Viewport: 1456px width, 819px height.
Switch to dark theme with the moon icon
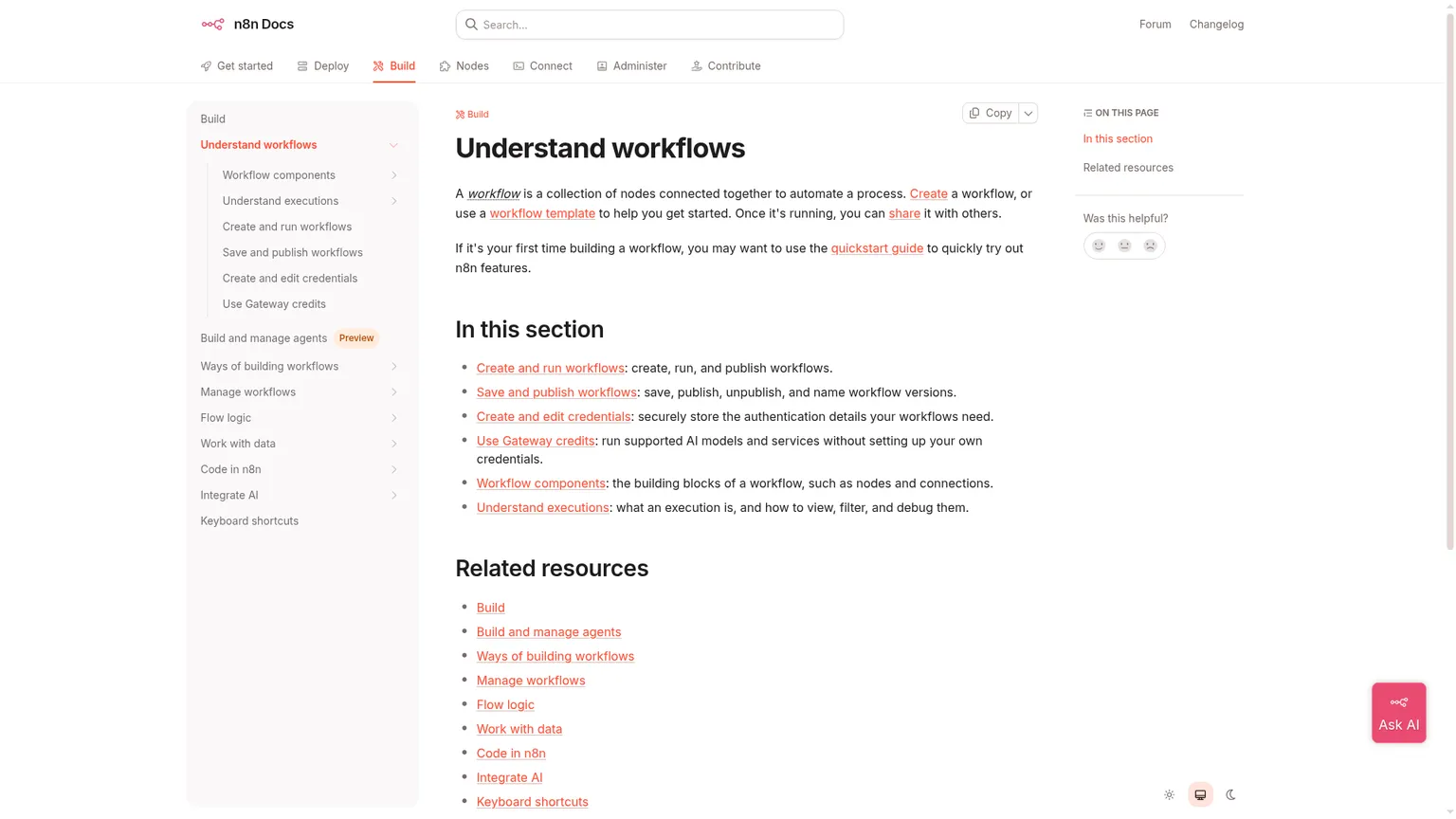tap(1230, 794)
